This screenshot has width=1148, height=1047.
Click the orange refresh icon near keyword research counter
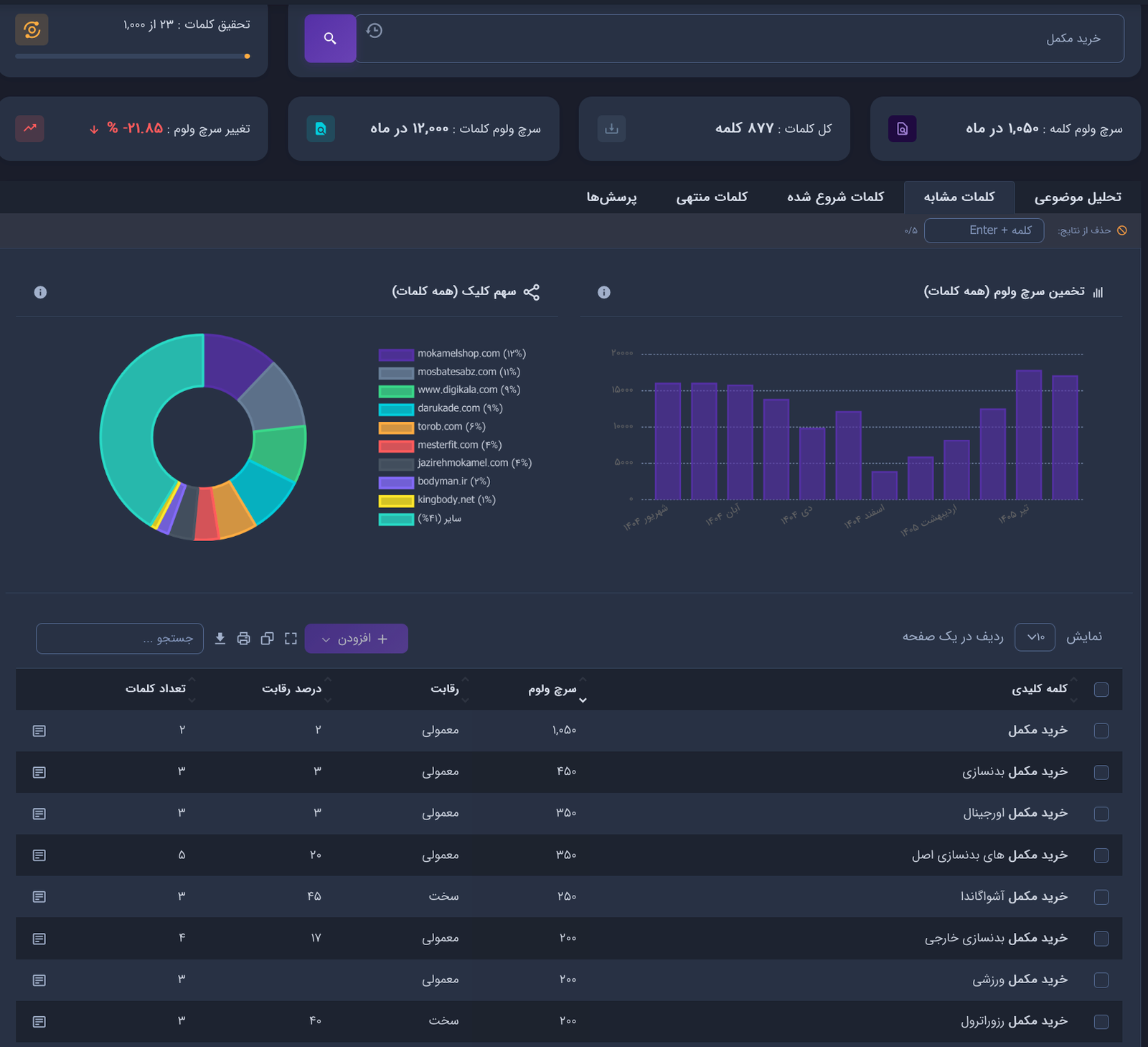pos(32,29)
